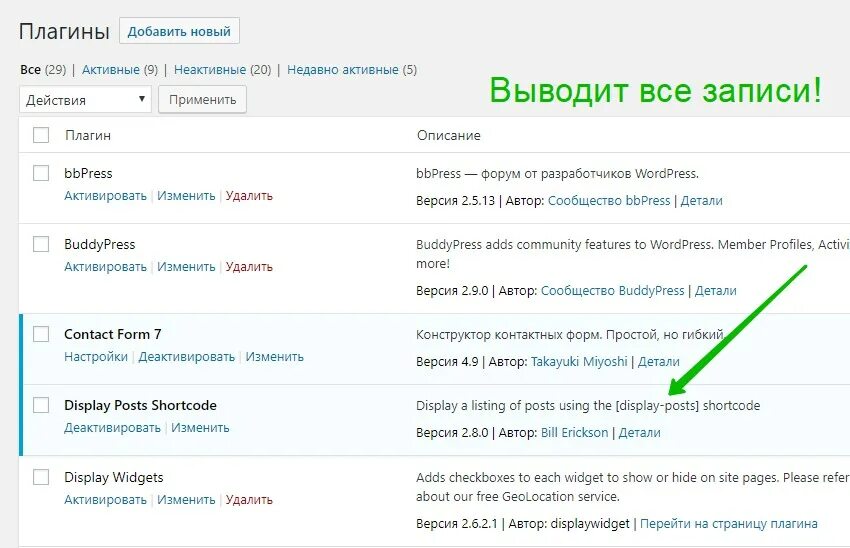Open the "Действия" bulk actions dropdown
Screen dimensions: 850x548
coord(85,100)
